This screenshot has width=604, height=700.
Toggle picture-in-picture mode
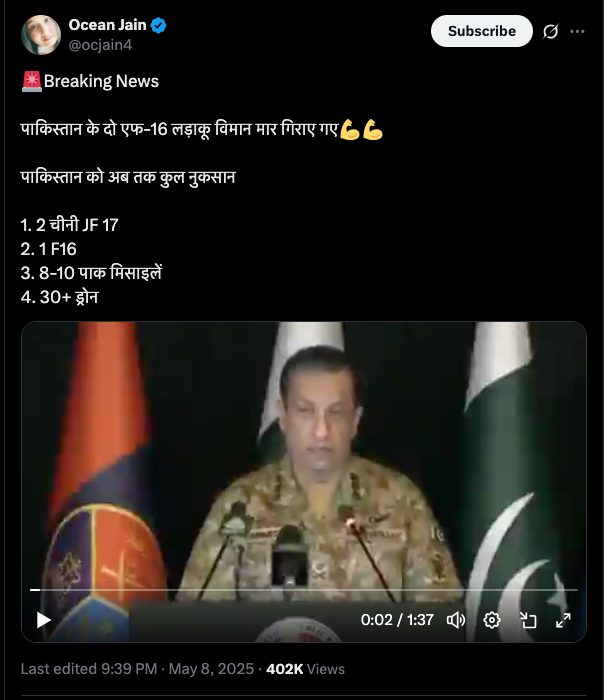pyautogui.click(x=528, y=620)
